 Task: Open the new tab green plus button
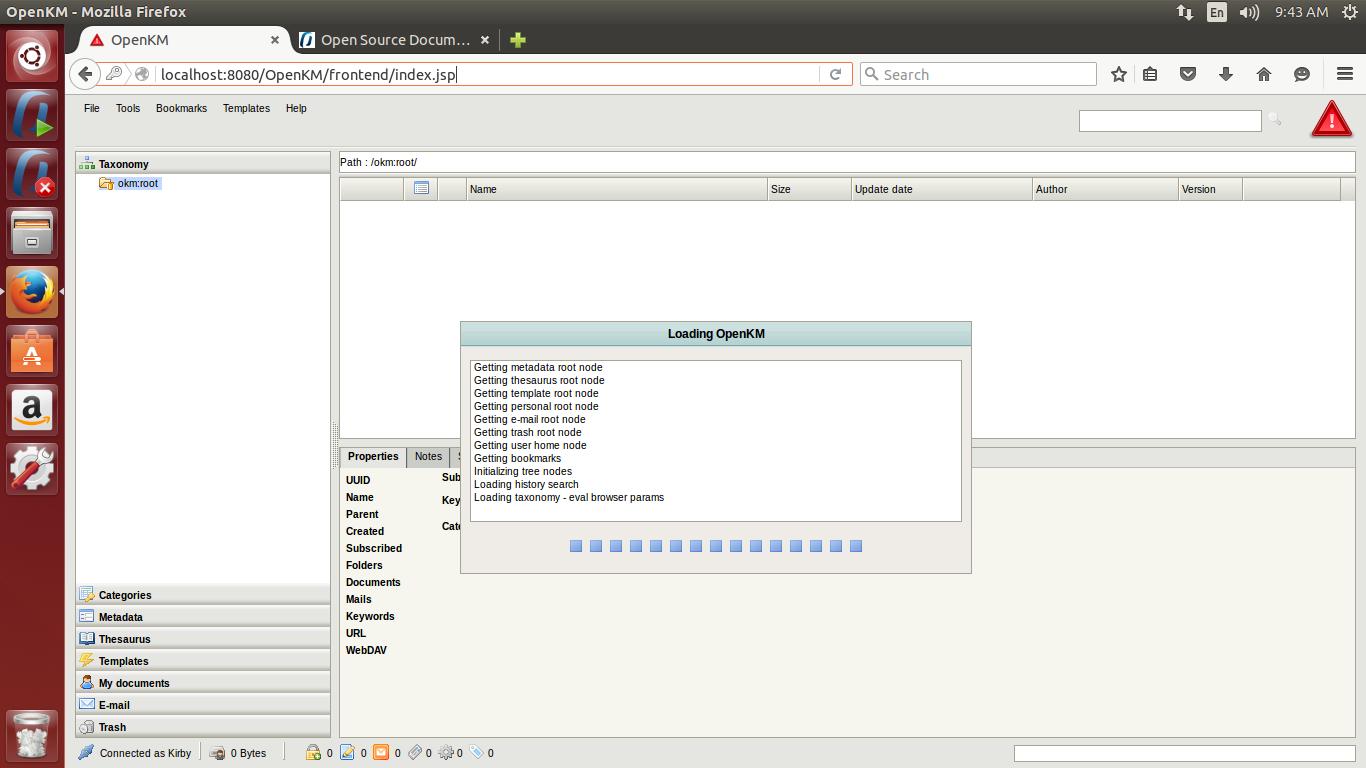pyautogui.click(x=516, y=40)
